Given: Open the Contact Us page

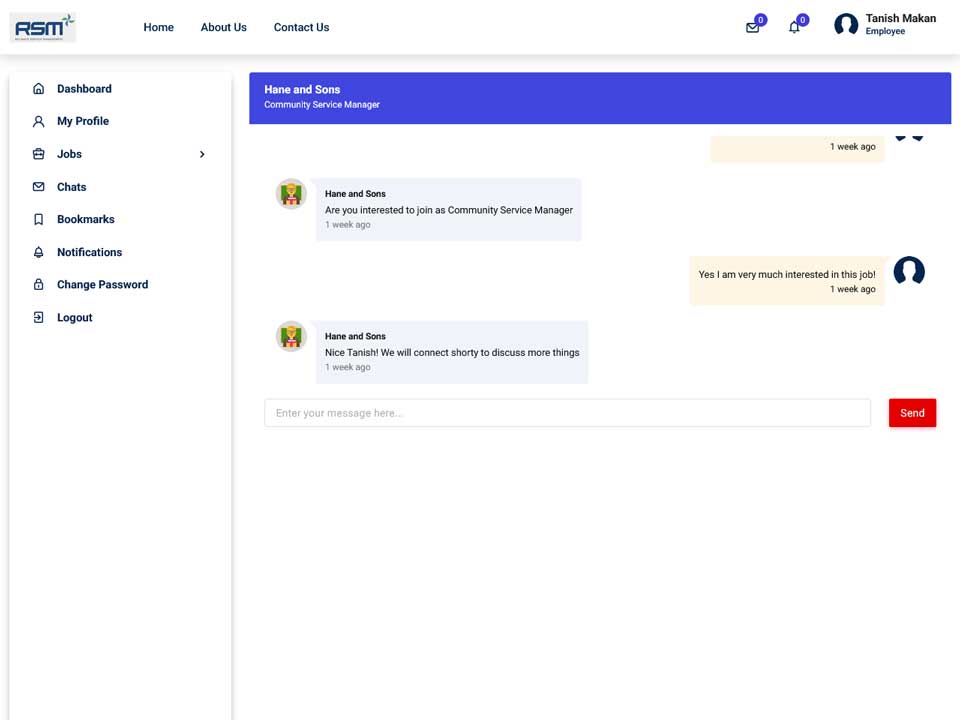Looking at the screenshot, I should click(x=301, y=28).
